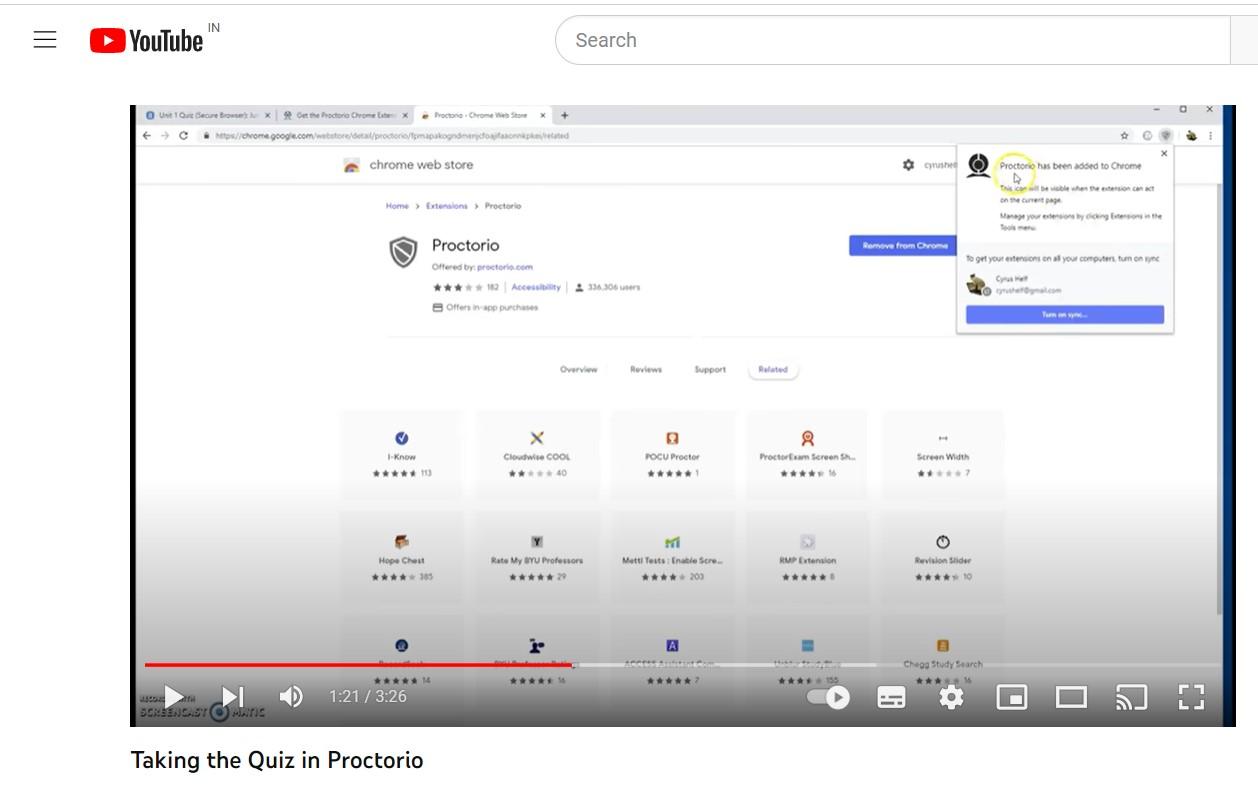The height and width of the screenshot is (787, 1258).
Task: Enter full screen mode
Action: 1191,697
